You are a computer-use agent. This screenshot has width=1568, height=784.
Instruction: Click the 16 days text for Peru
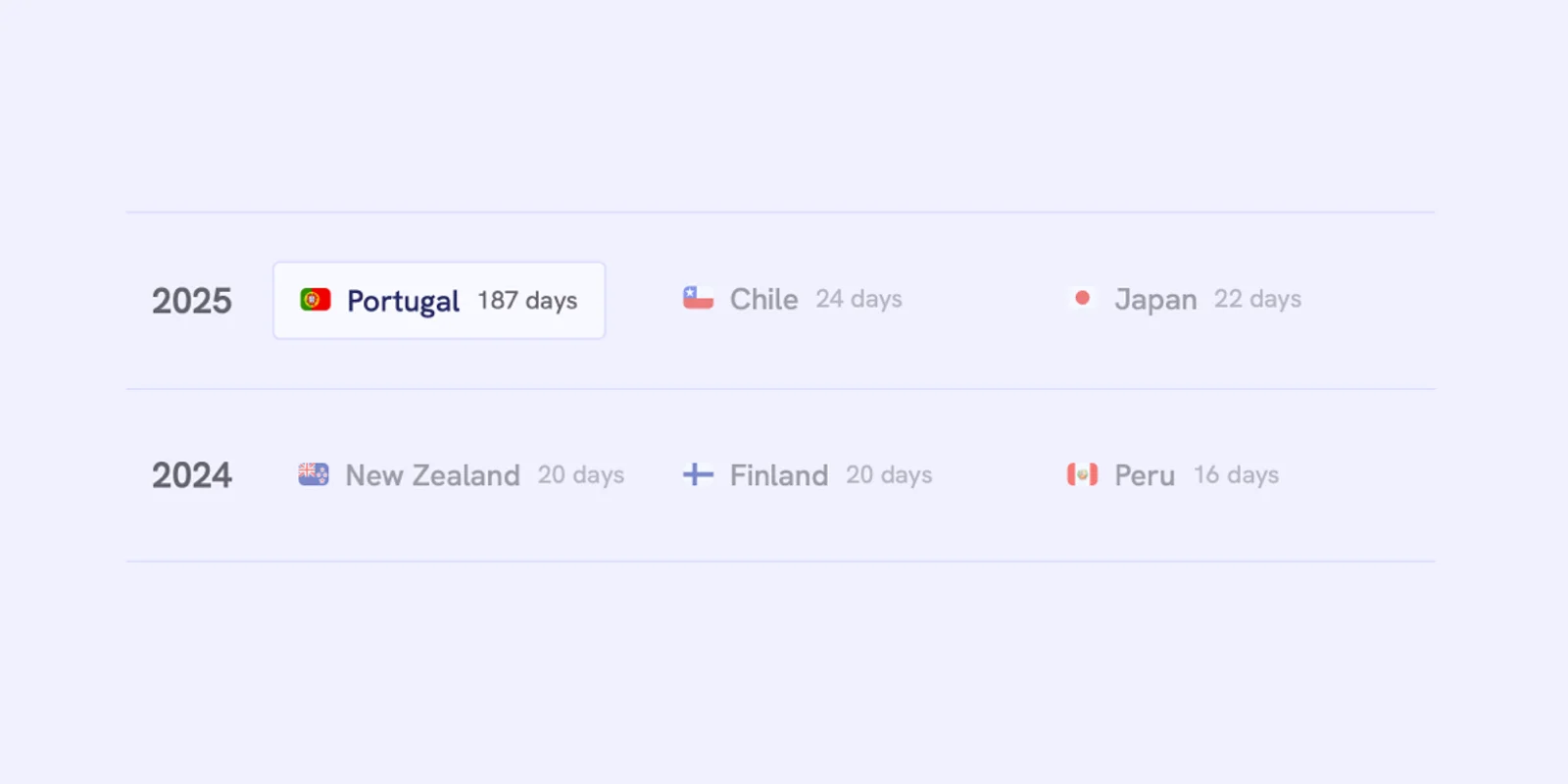point(1236,475)
